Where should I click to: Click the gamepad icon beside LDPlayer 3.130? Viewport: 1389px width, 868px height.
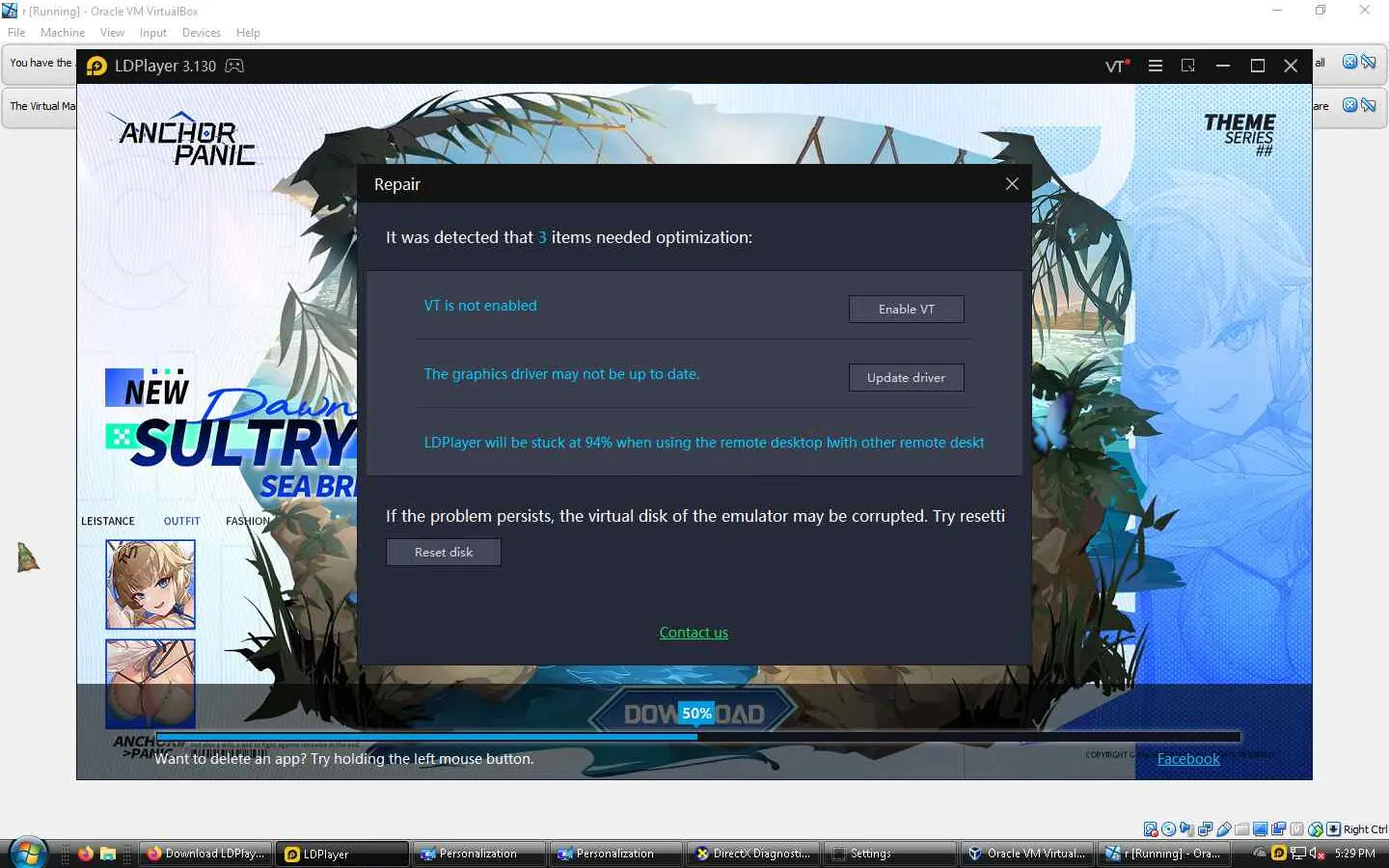[234, 66]
